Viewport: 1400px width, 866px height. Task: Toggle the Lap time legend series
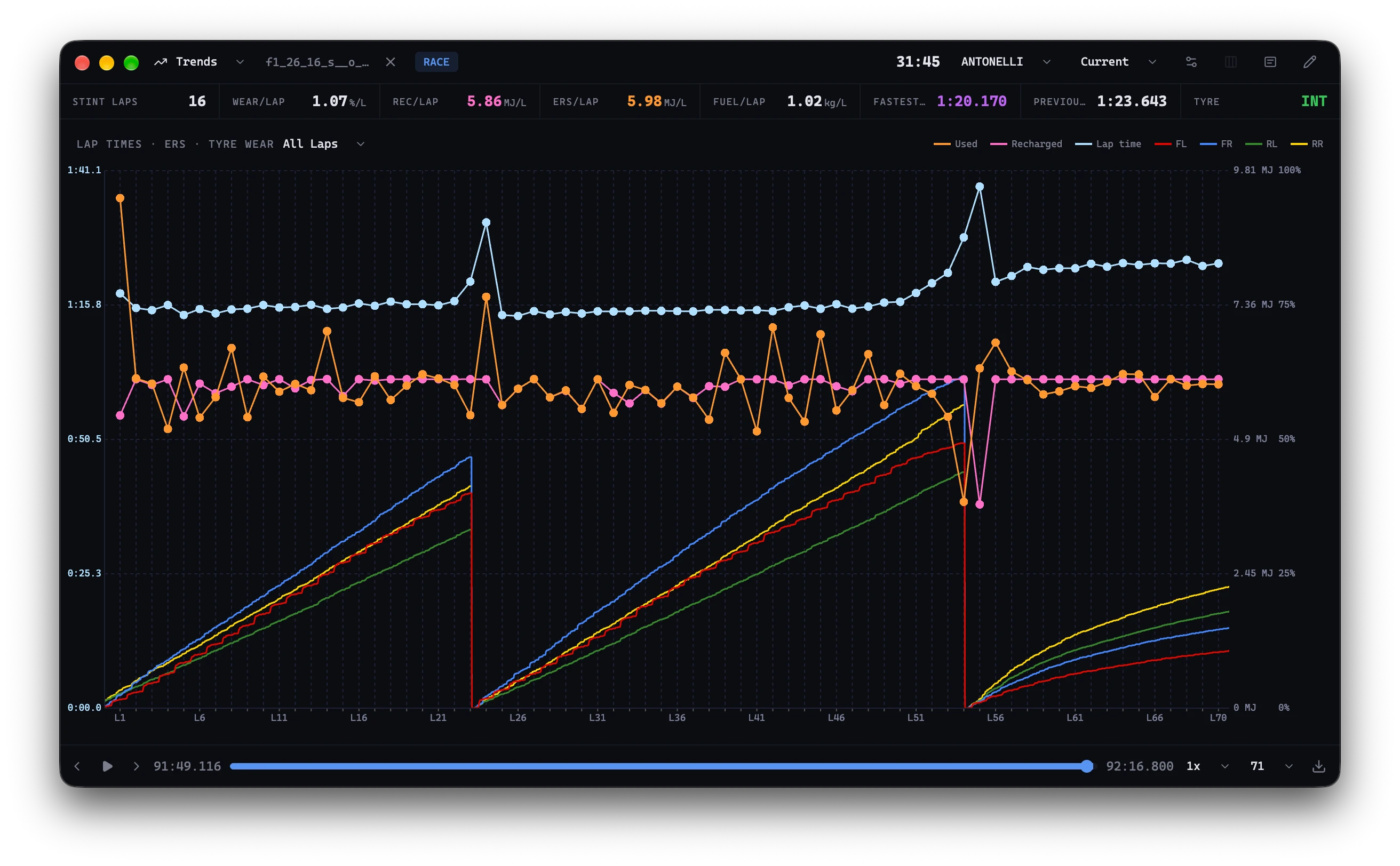point(1108,144)
